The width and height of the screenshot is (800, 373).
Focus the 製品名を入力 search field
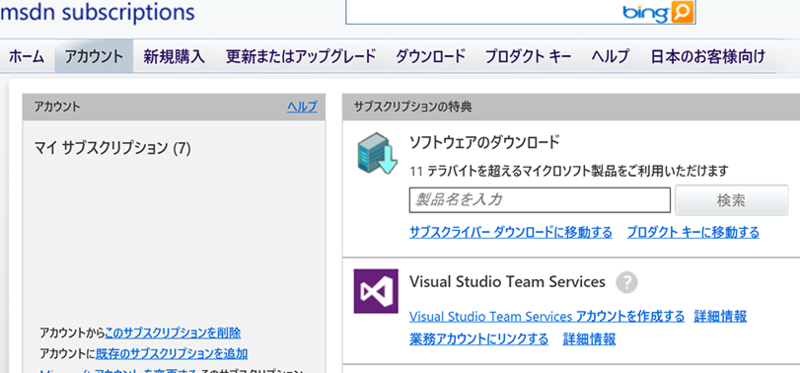[540, 200]
